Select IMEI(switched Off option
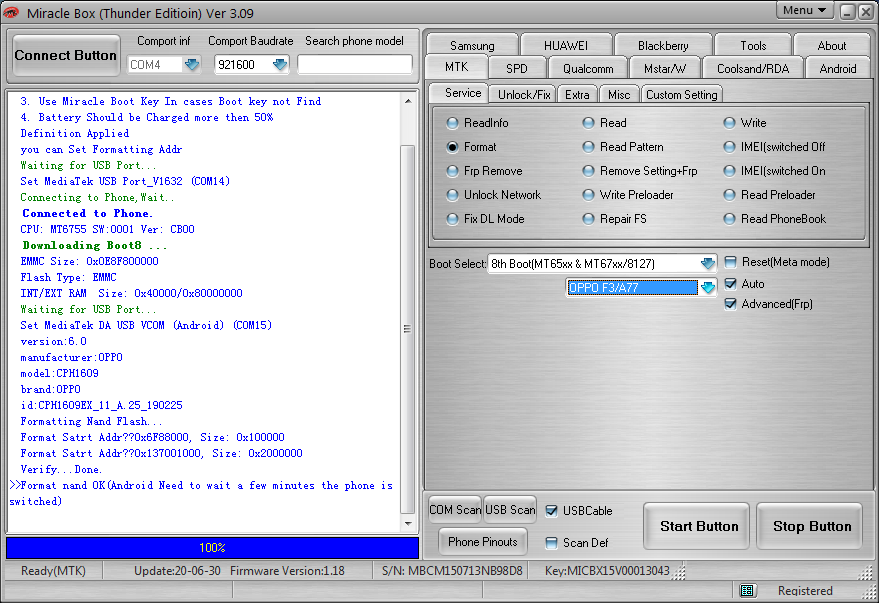The image size is (879, 603). click(775, 147)
